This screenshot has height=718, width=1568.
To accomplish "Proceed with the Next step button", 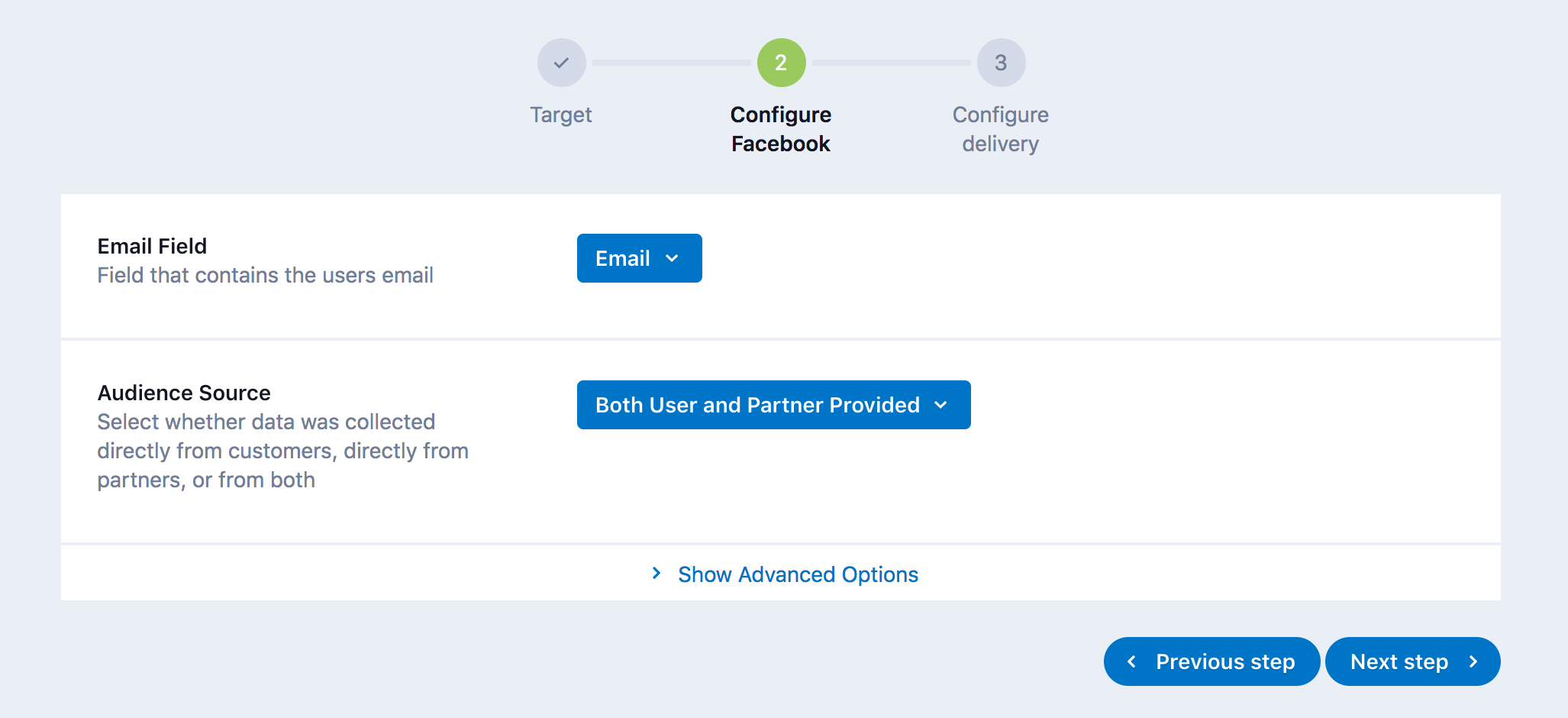I will pos(1412,661).
